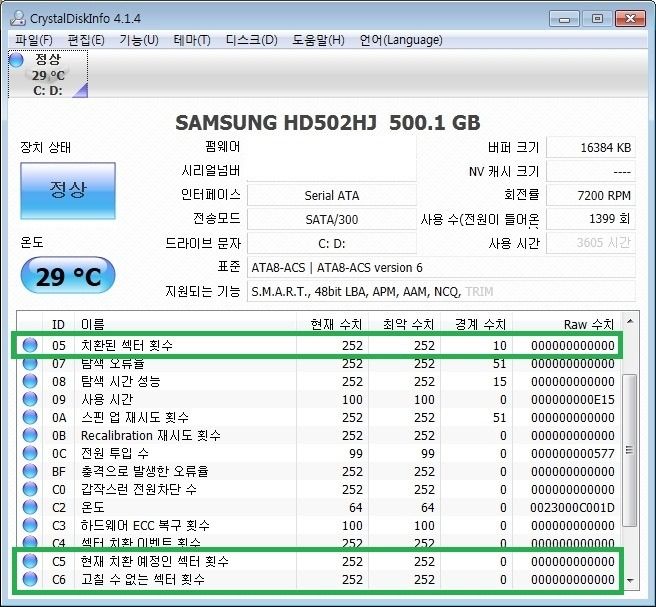Click the 7200 RPM rotation field
The width and height of the screenshot is (656, 607).
click(x=591, y=195)
